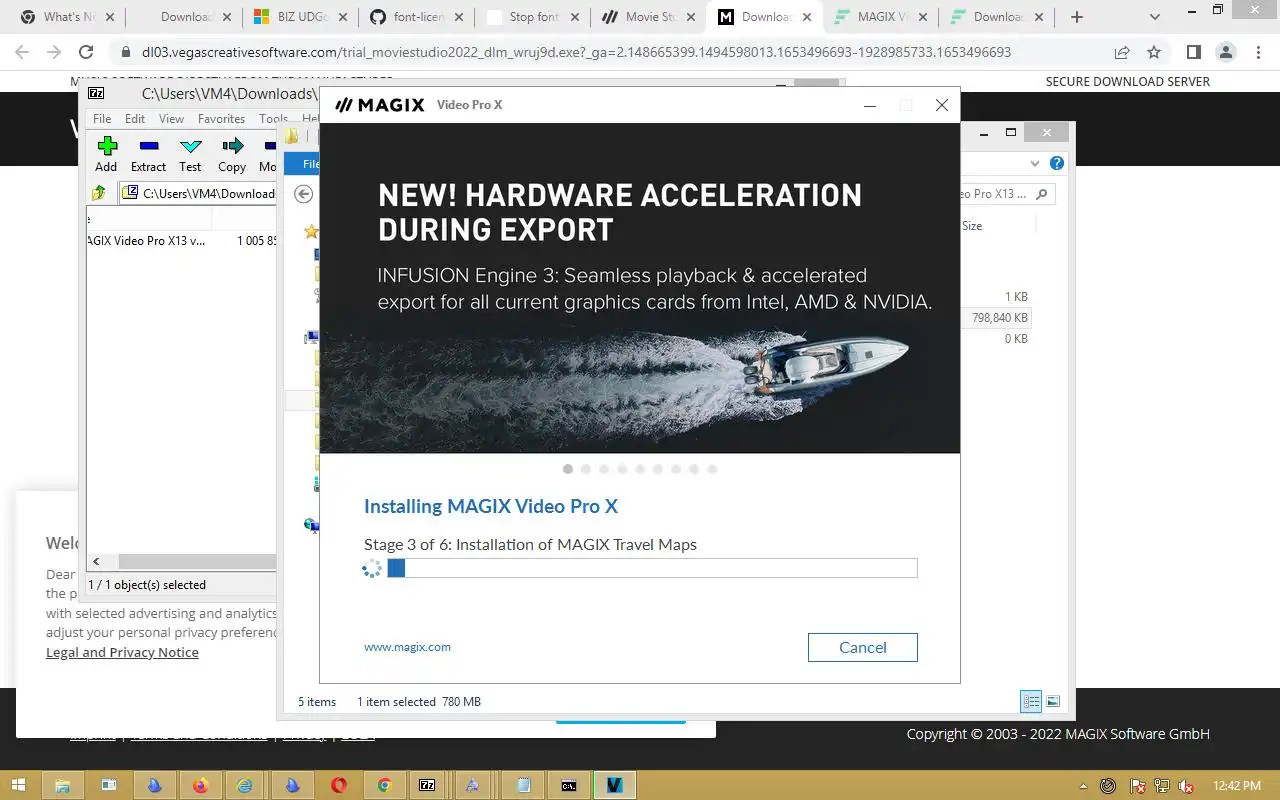Click the Explorer search magnifier icon
The width and height of the screenshot is (1280, 800).
(1042, 194)
